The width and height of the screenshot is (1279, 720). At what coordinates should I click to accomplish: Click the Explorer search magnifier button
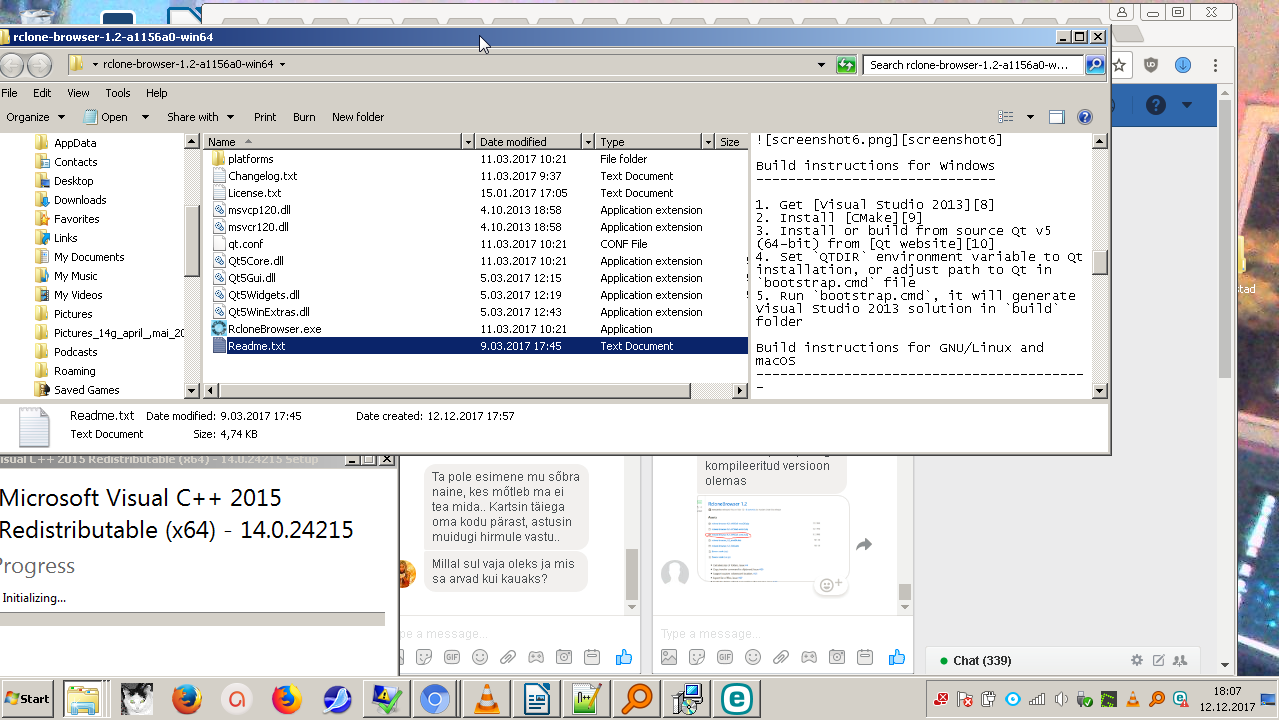1095,65
